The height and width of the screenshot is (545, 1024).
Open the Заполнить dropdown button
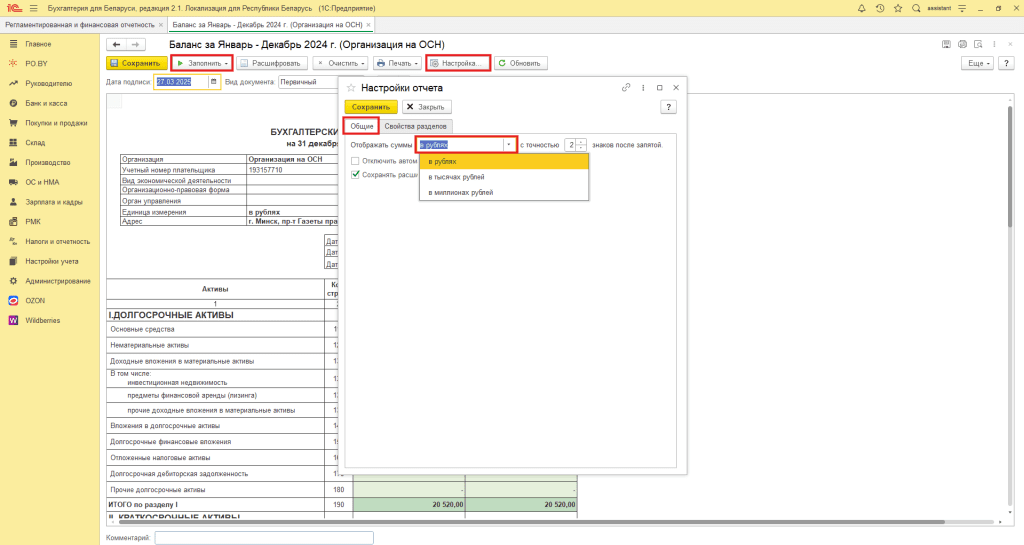(x=202, y=63)
